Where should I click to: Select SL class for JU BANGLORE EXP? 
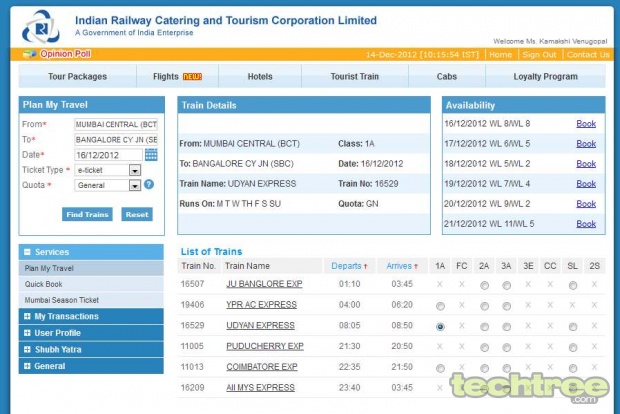coord(573,285)
